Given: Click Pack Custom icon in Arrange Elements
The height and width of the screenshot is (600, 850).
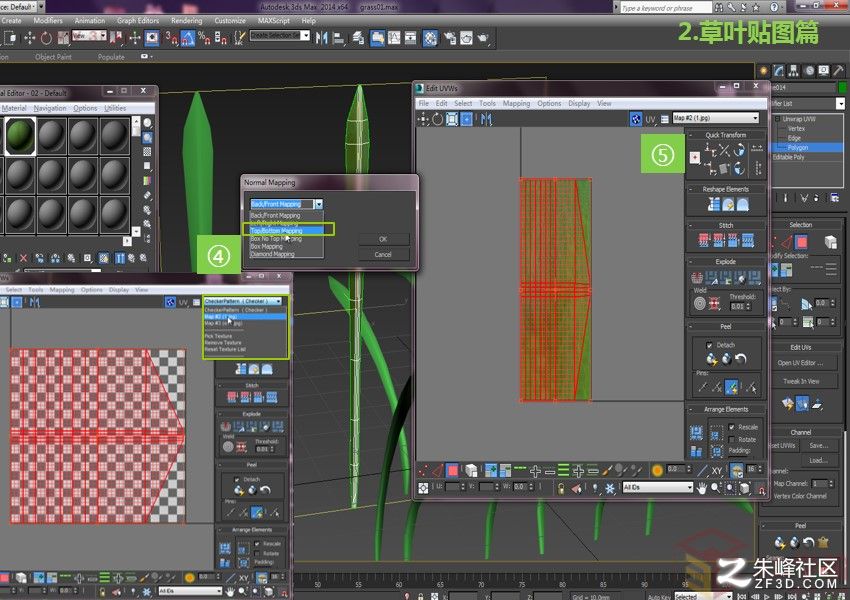Looking at the screenshot, I should [696, 433].
